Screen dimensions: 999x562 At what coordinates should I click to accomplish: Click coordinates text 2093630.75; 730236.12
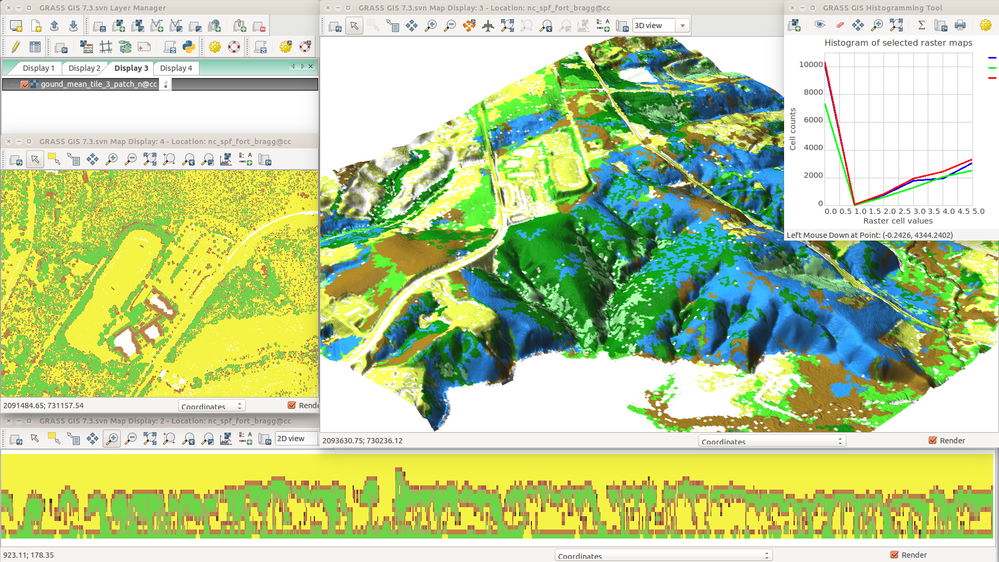363,440
